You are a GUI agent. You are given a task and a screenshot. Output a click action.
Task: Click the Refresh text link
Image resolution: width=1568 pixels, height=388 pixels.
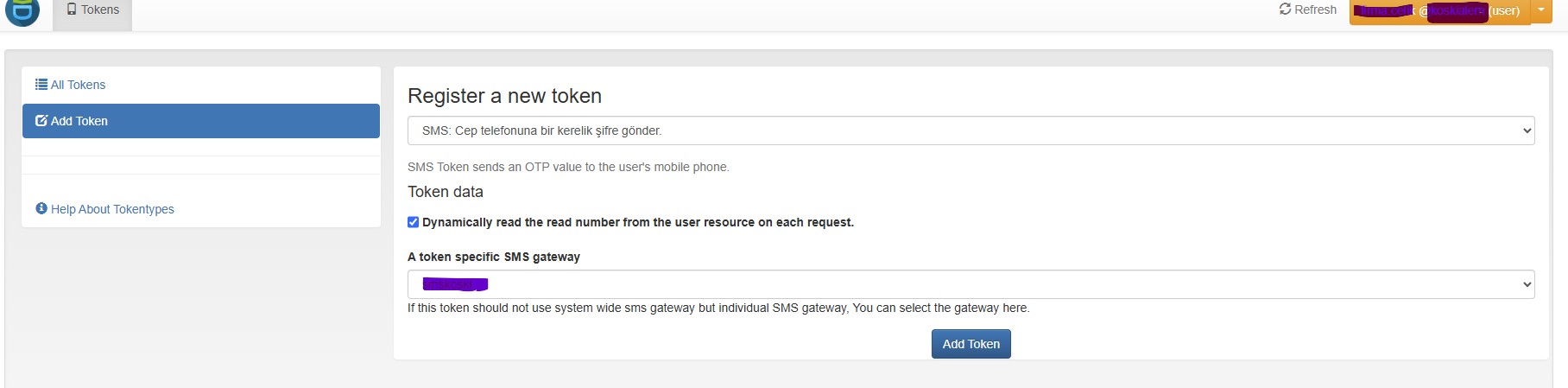click(1315, 10)
